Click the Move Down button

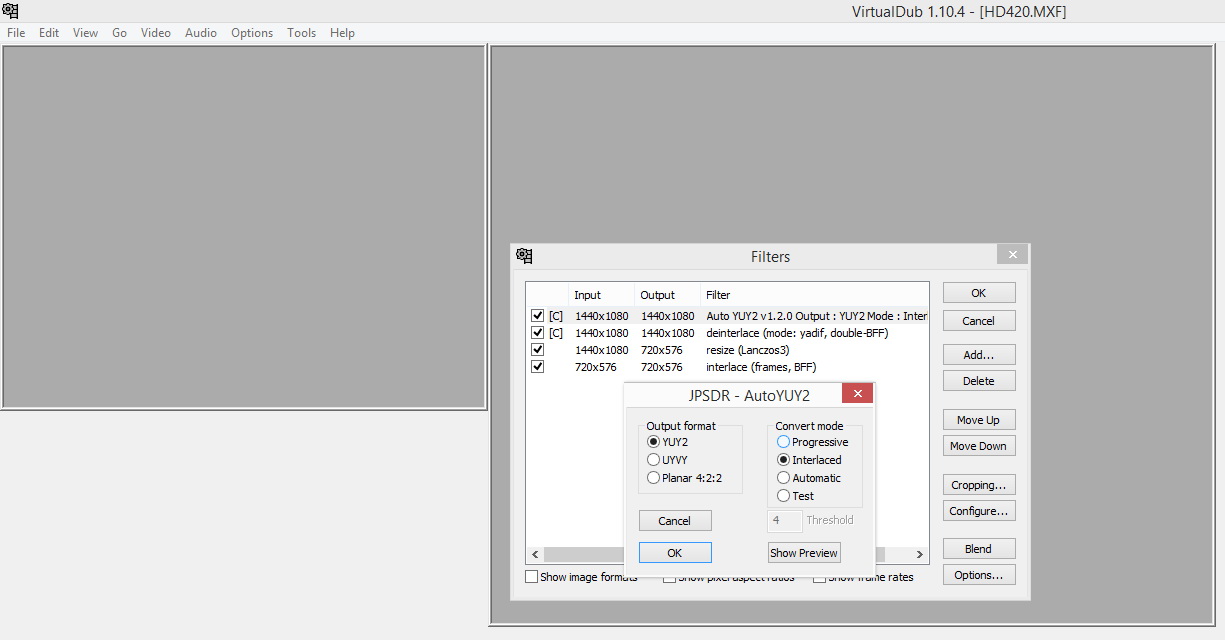coord(979,446)
